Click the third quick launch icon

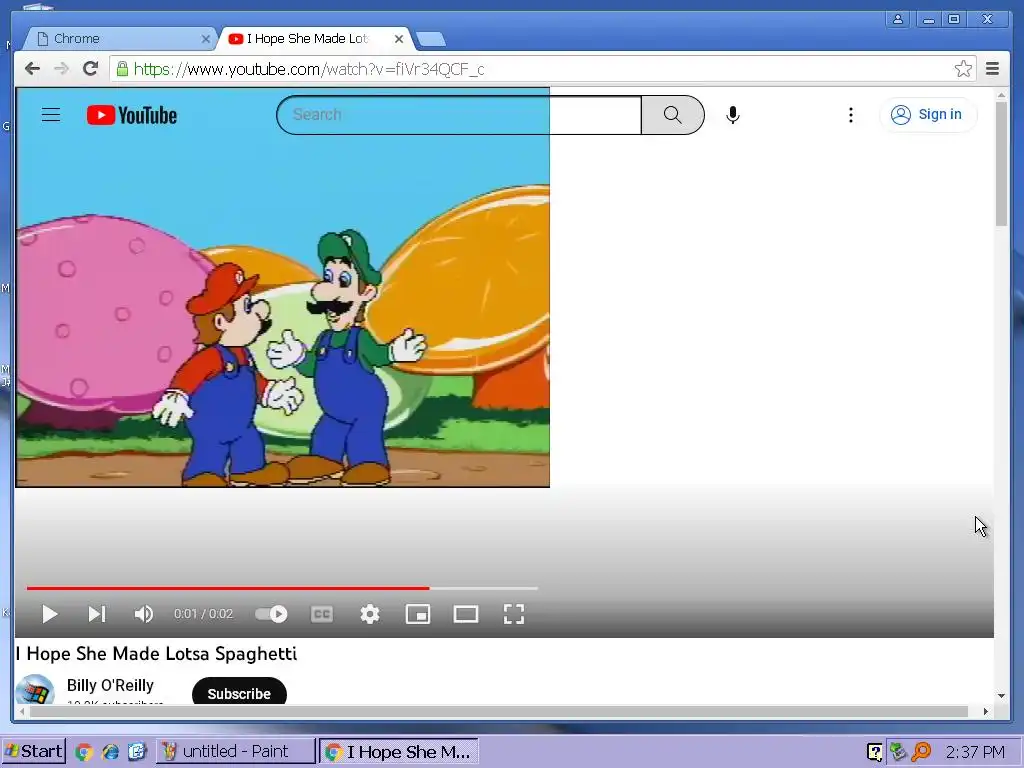[137, 752]
